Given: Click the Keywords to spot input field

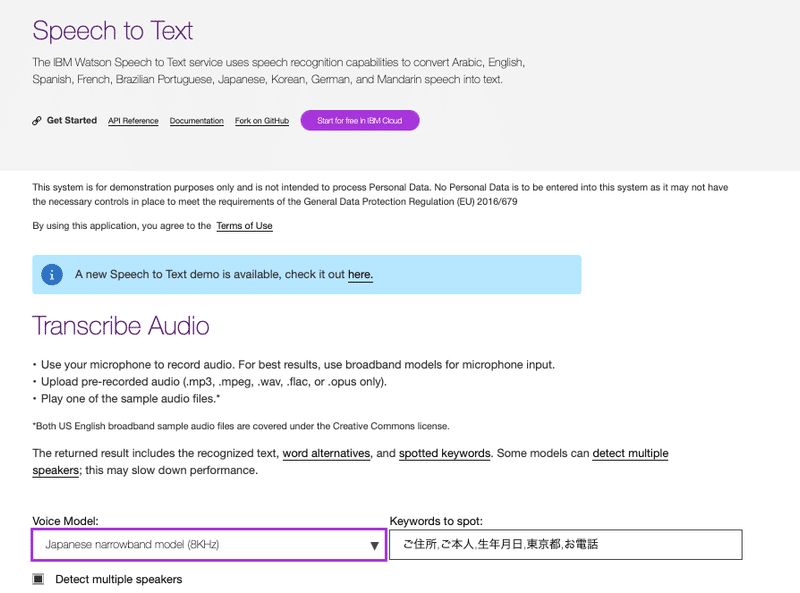Looking at the screenshot, I should coord(566,545).
